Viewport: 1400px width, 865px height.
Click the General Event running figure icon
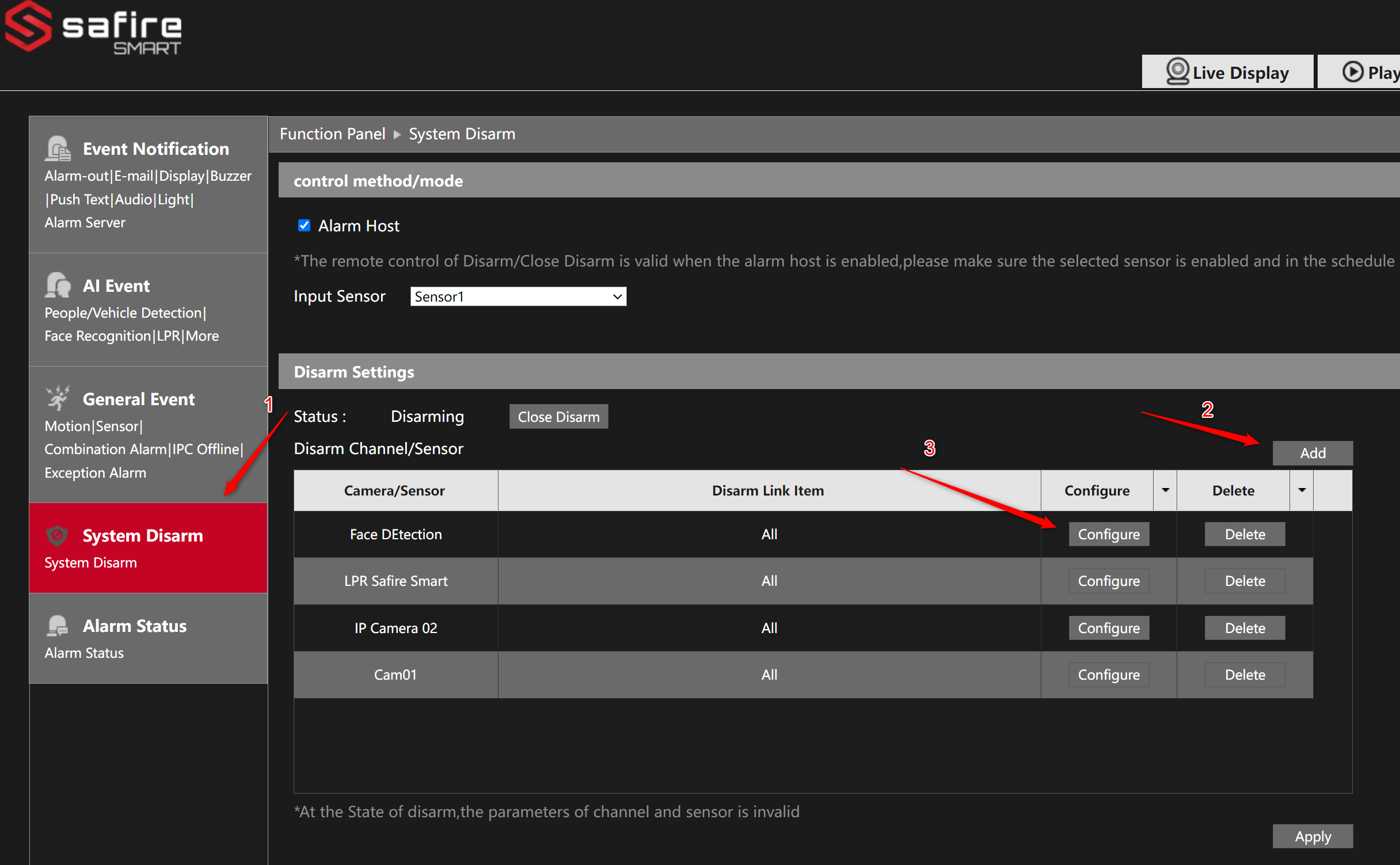tap(58, 398)
